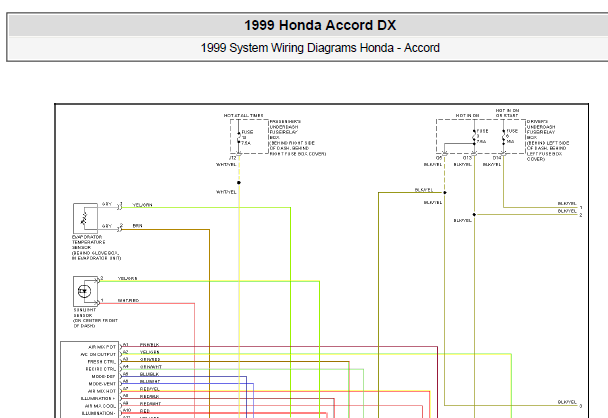Click the GRY label at evaporator sensor pin 1
The image size is (608, 418).
[x=107, y=204]
